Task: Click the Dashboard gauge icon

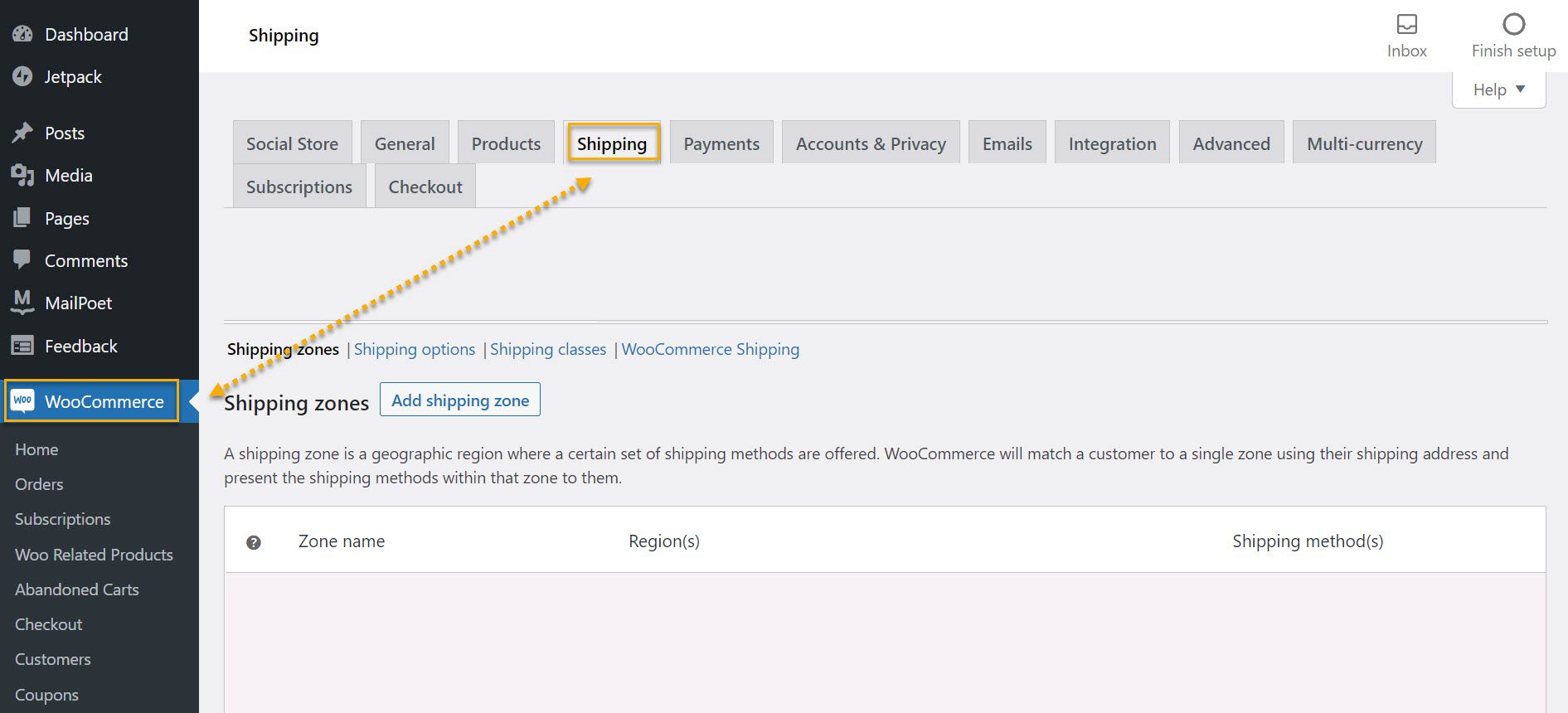Action: [22, 34]
